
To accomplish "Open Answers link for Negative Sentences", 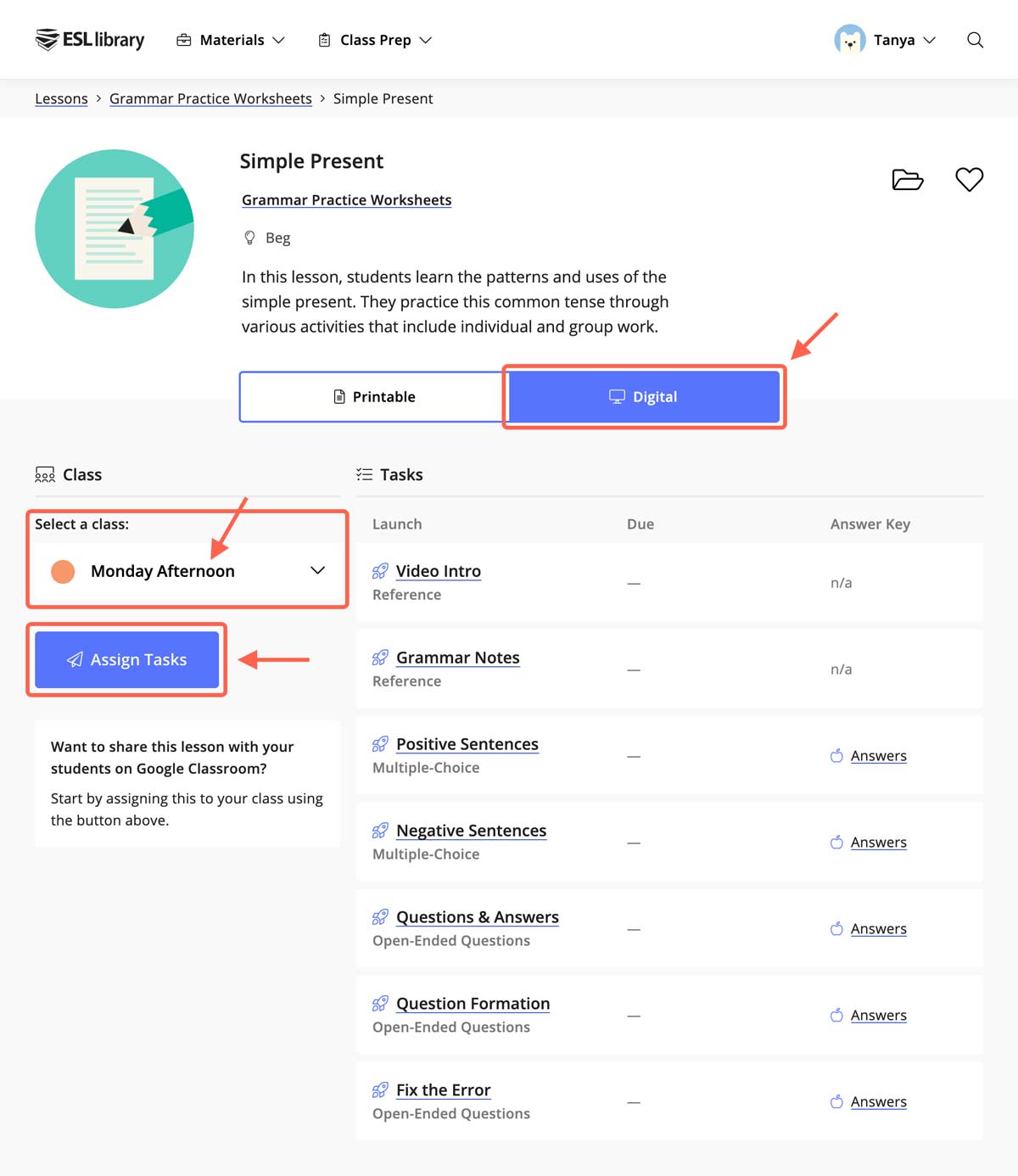I will (x=878, y=843).
